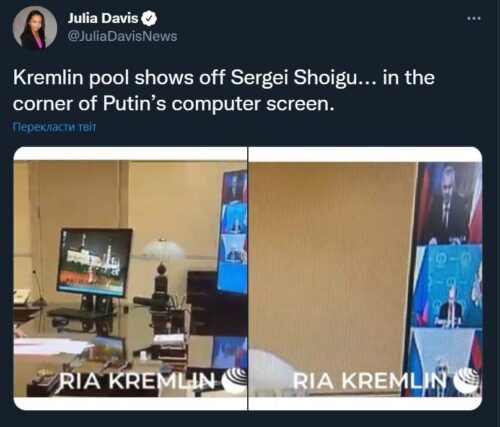Click the desk lamp in the left photo
Viewport: 500px width, 427px height.
coord(162,267)
